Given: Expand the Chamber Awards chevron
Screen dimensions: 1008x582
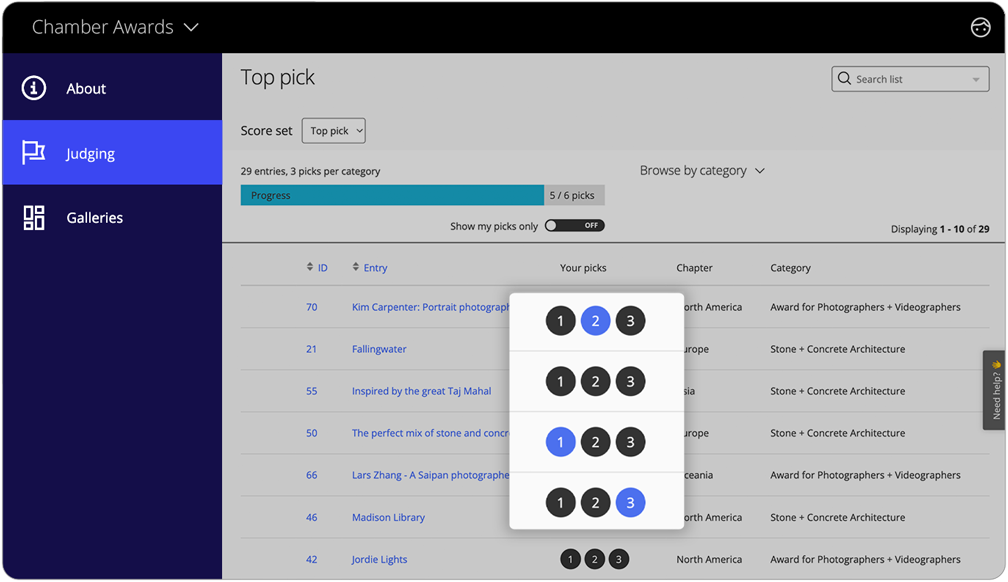Looking at the screenshot, I should coord(189,28).
